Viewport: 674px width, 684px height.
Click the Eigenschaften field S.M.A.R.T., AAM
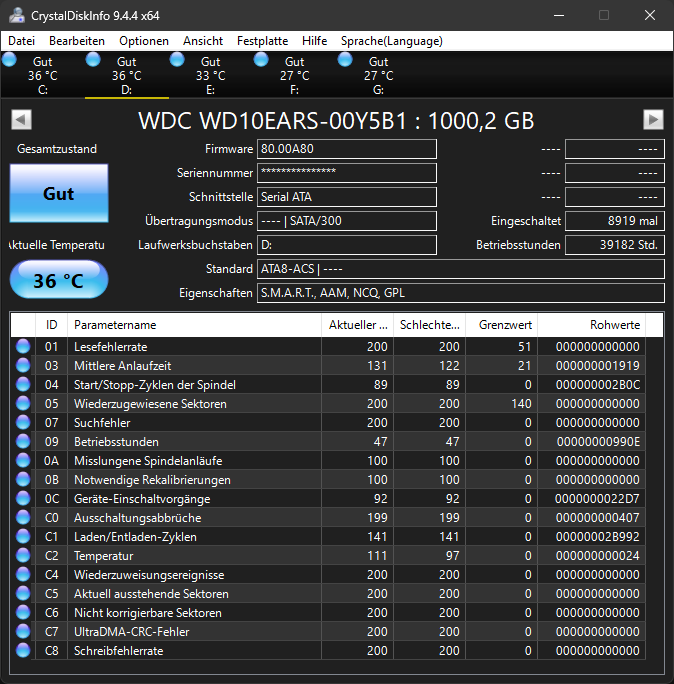click(x=461, y=293)
